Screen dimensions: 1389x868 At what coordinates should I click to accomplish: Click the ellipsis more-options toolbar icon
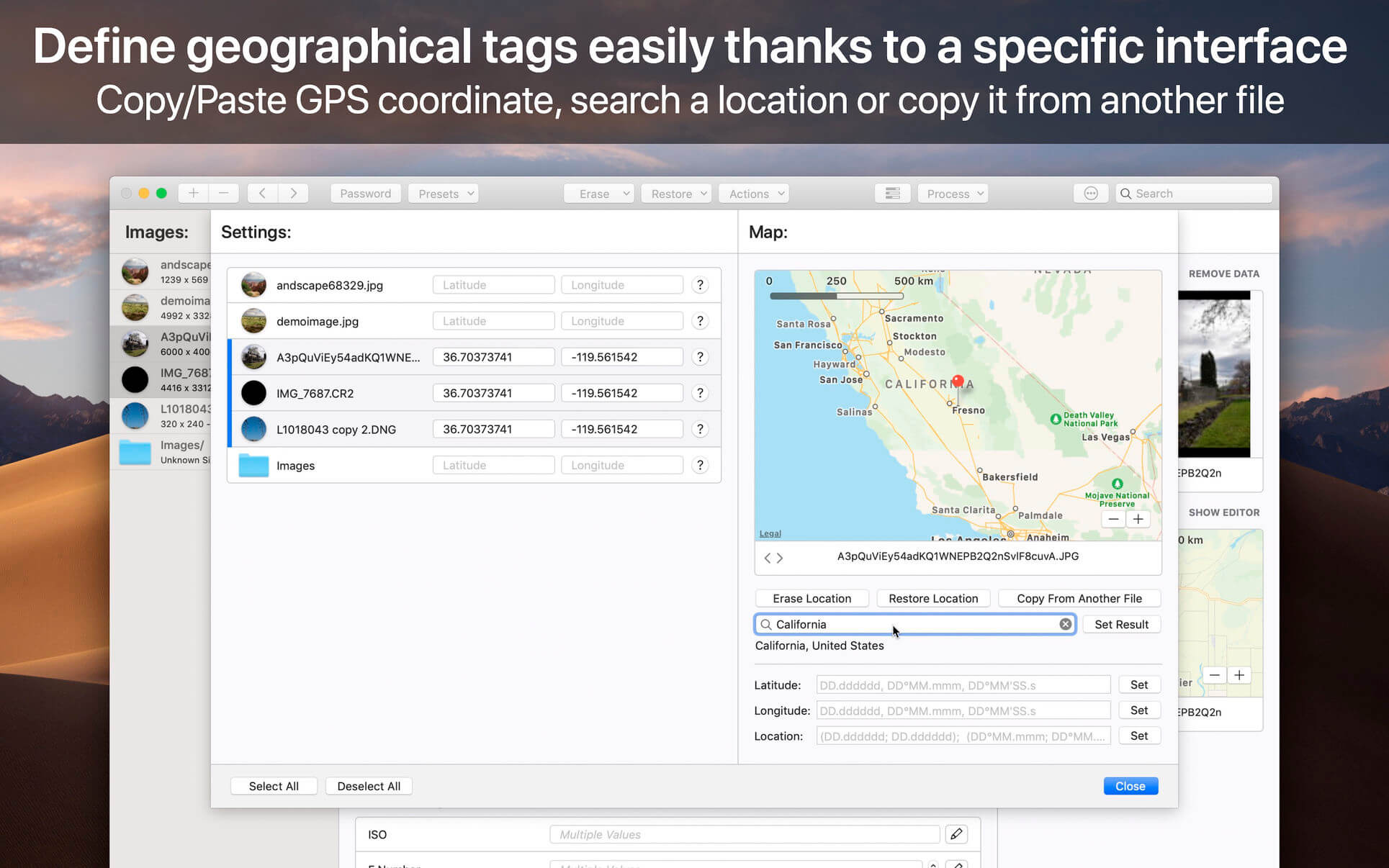click(1090, 193)
